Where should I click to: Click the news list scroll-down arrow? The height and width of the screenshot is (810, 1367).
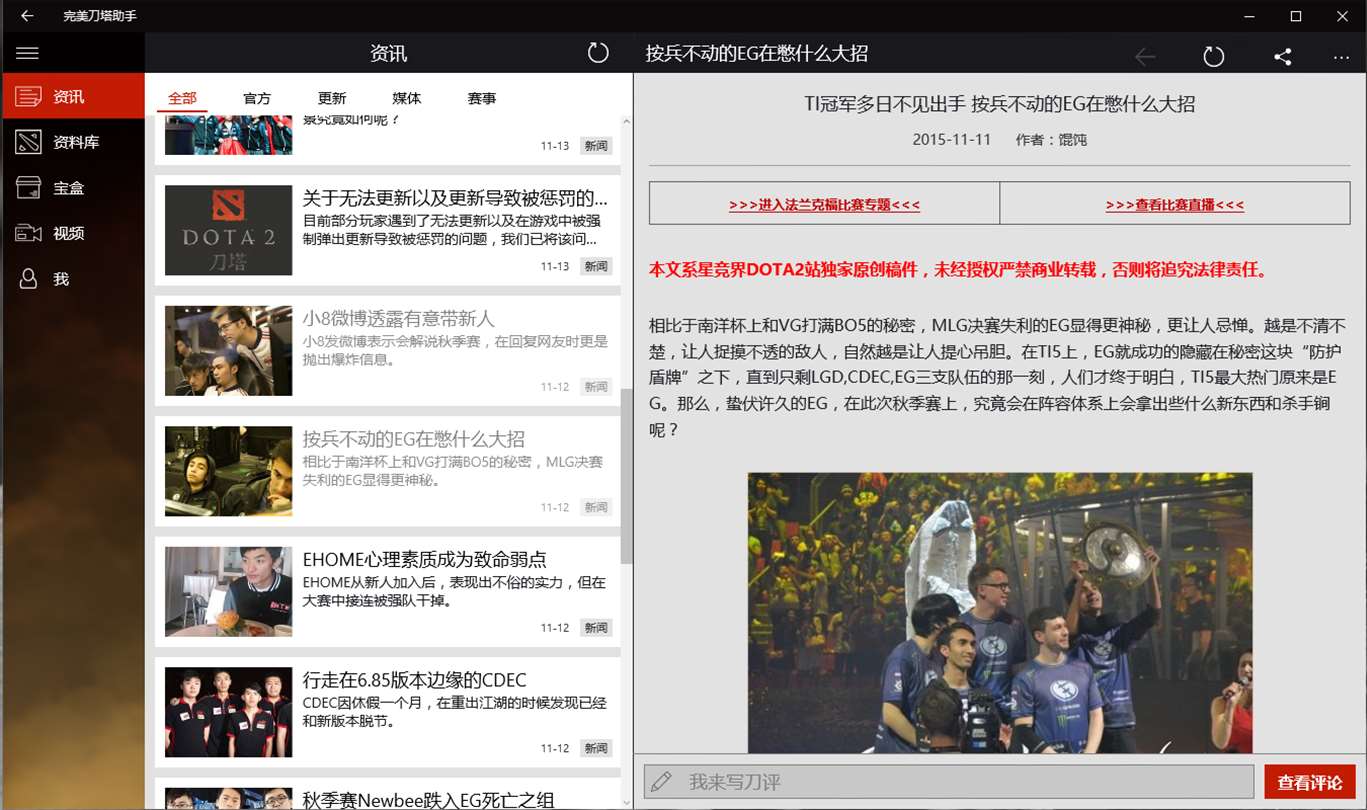(627, 802)
